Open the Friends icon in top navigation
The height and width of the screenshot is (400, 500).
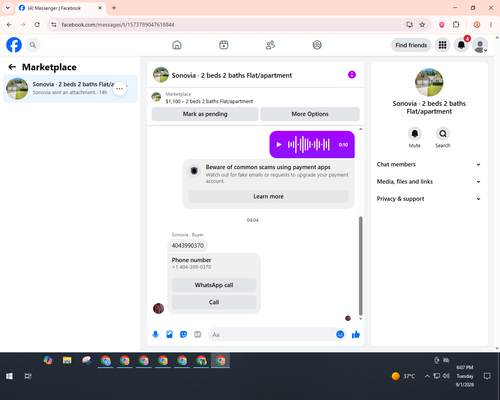[x=270, y=45]
